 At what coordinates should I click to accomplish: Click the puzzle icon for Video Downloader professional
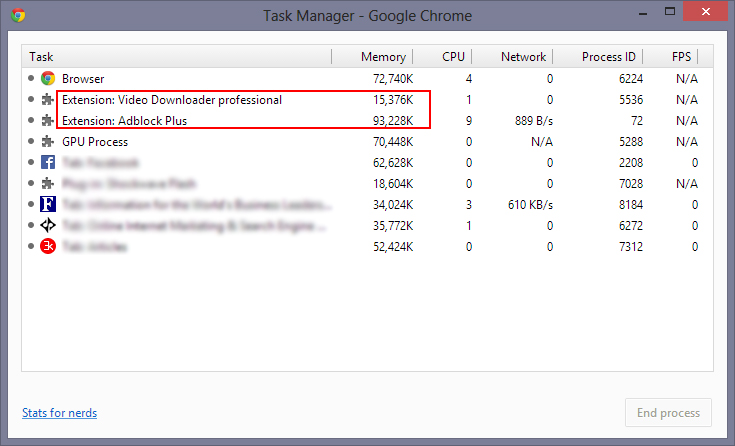[47, 99]
